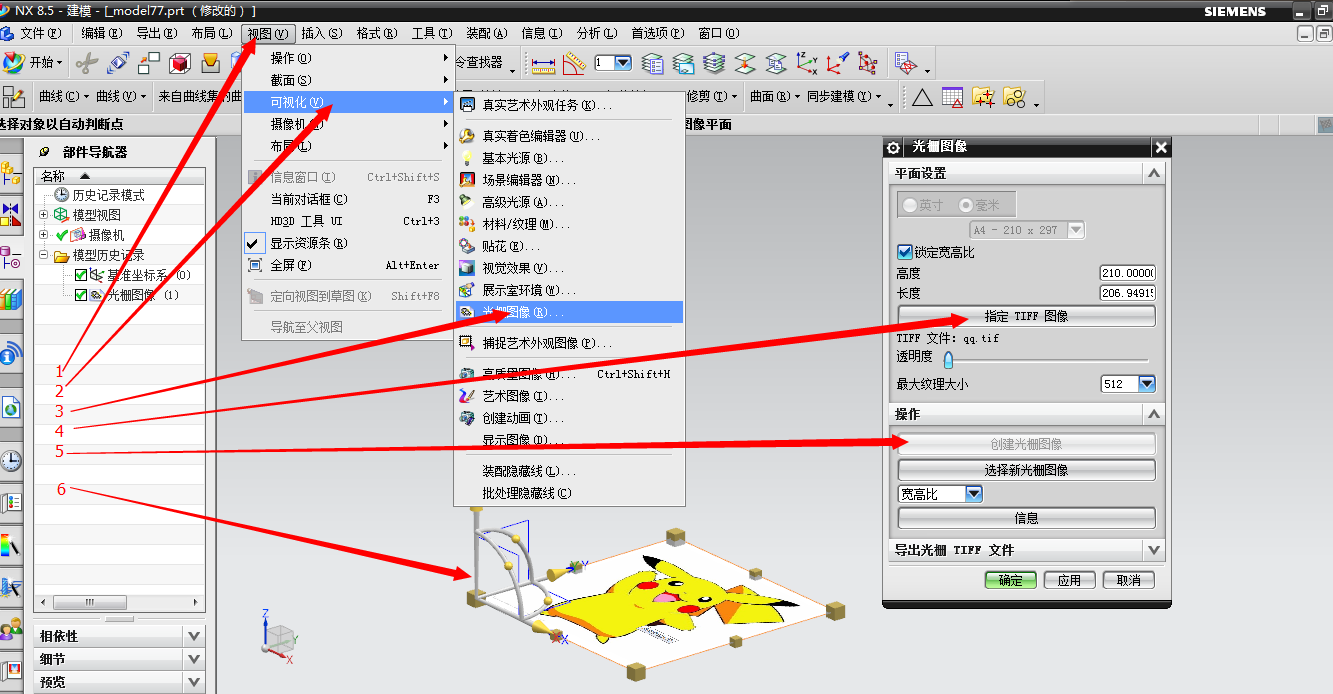Click the first stacked layers settings icon

click(x=652, y=63)
